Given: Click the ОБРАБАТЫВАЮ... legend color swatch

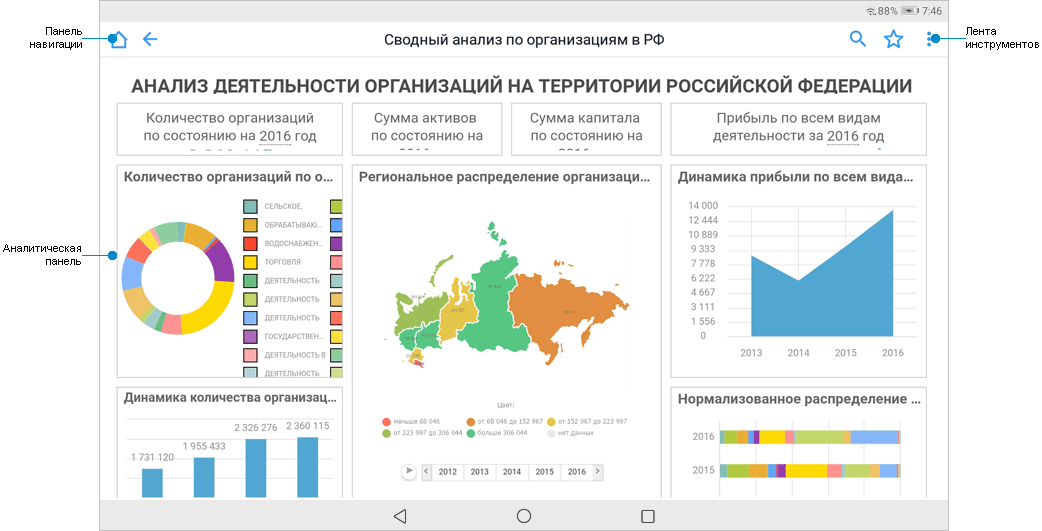Looking at the screenshot, I should tap(250, 225).
